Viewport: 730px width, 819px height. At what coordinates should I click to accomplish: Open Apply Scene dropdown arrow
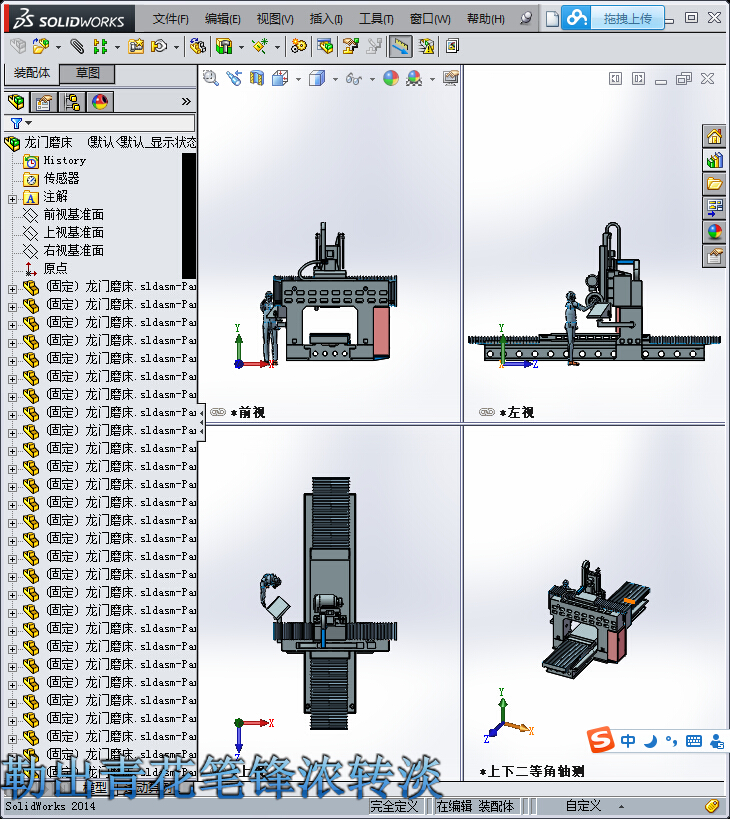pos(432,79)
